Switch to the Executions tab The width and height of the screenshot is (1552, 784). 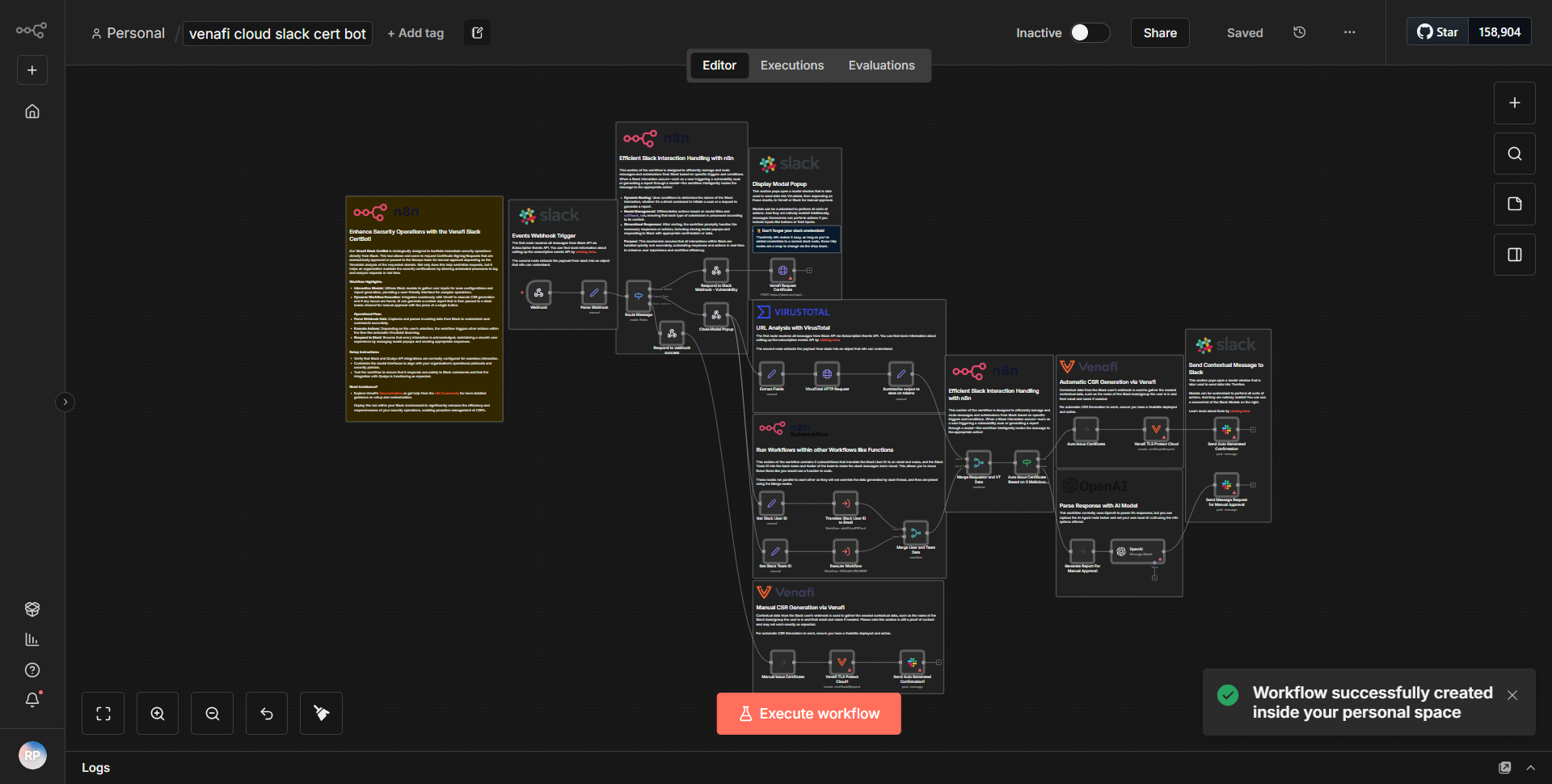point(792,65)
